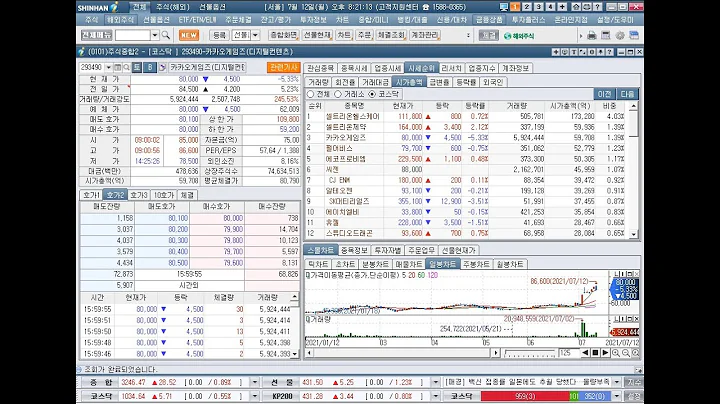Add a virtual screen with plus icon
Image resolution: width=720 pixels, height=404 pixels.
(x=562, y=7)
